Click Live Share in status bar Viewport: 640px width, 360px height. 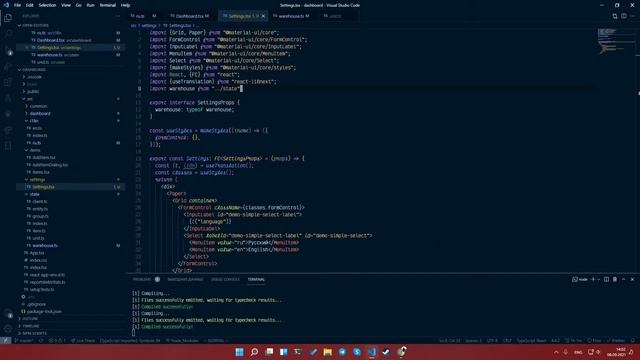pyautogui.click(x=82, y=340)
